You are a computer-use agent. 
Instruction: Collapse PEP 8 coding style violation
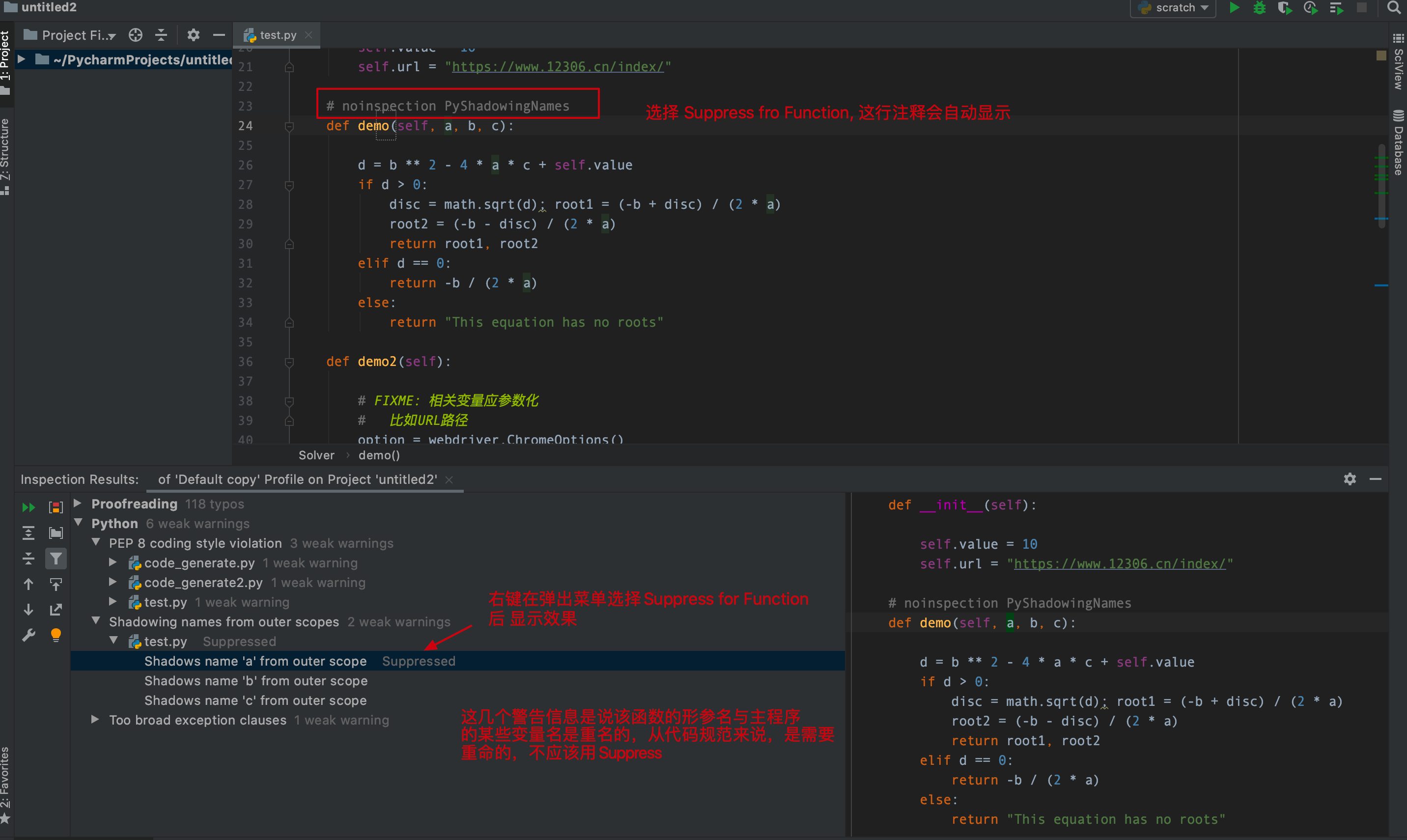(96, 542)
